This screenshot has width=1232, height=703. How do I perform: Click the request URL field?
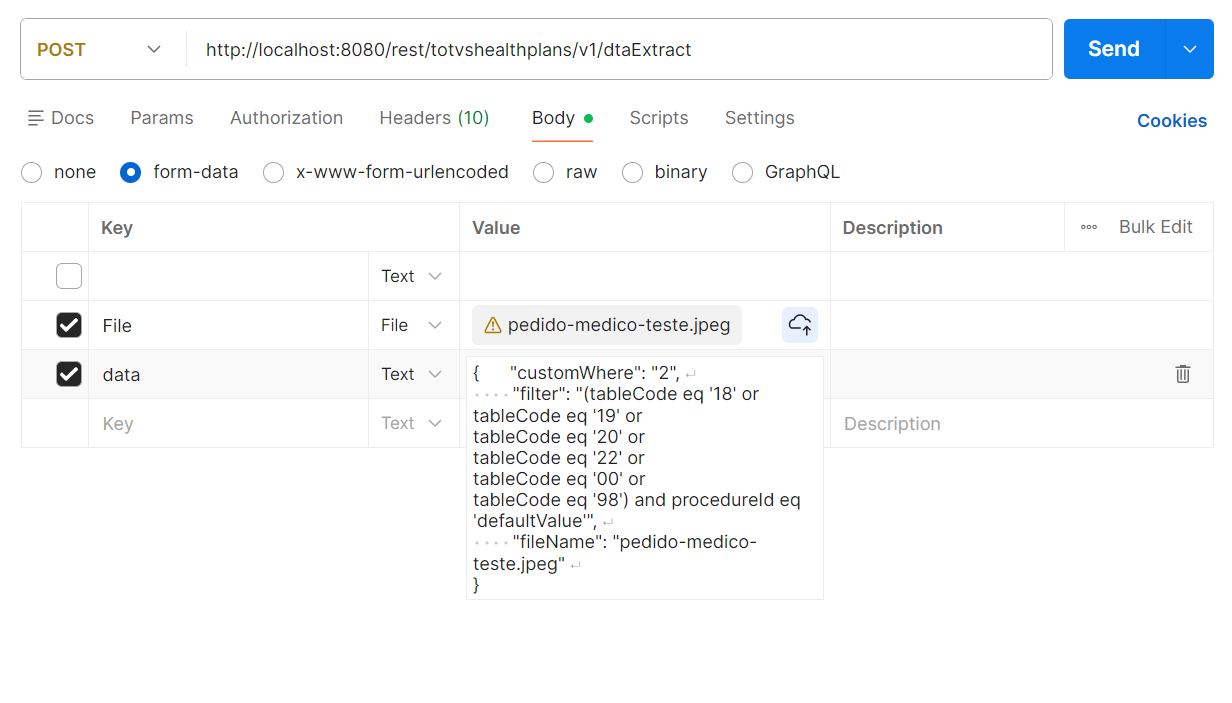(x=620, y=49)
